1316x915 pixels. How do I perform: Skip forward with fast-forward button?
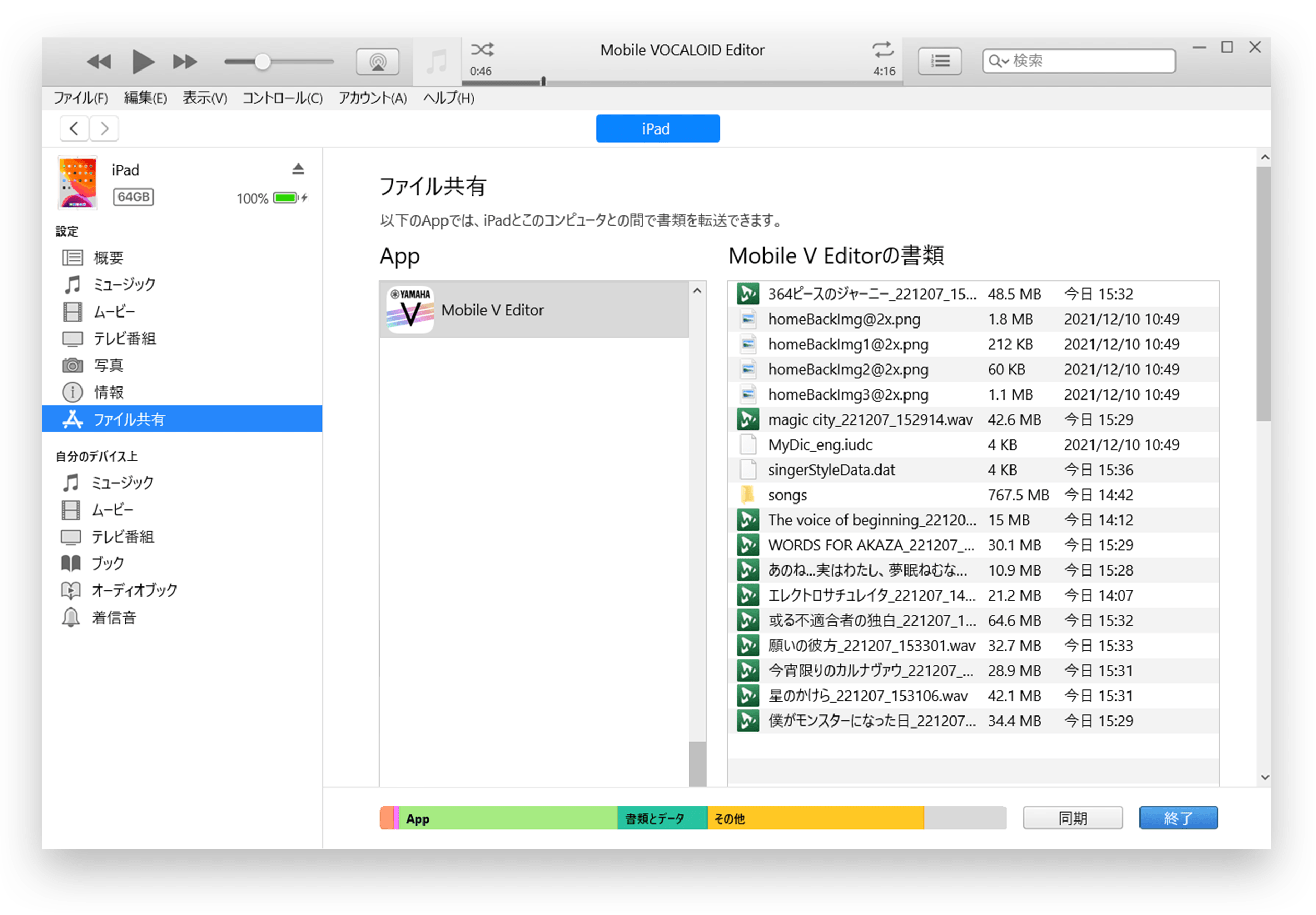[x=185, y=61]
